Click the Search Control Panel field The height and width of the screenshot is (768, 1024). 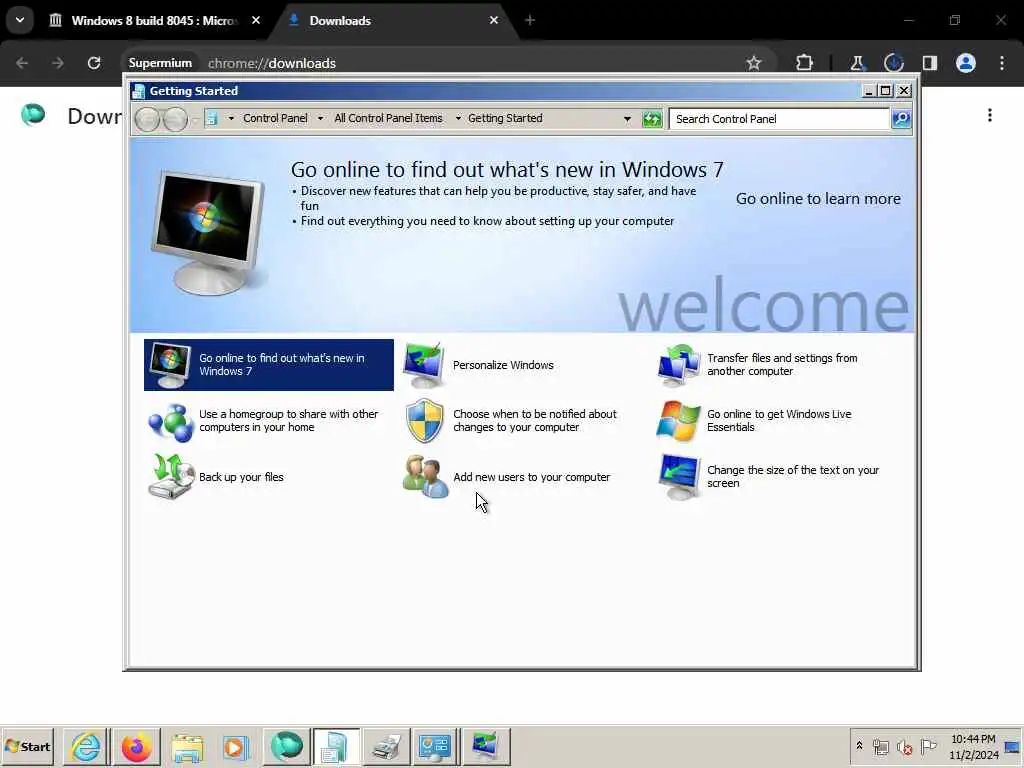(779, 119)
